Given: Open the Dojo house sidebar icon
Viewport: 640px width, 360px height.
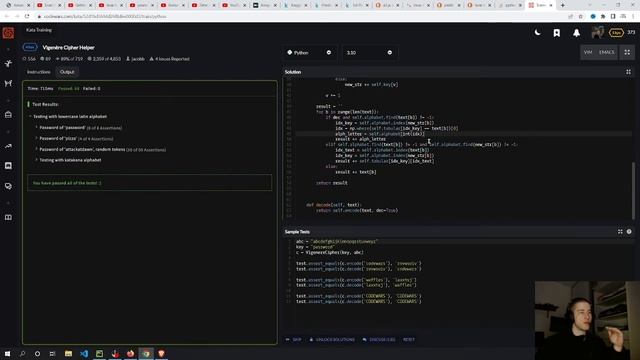Looking at the screenshot, I should coord(8,115).
